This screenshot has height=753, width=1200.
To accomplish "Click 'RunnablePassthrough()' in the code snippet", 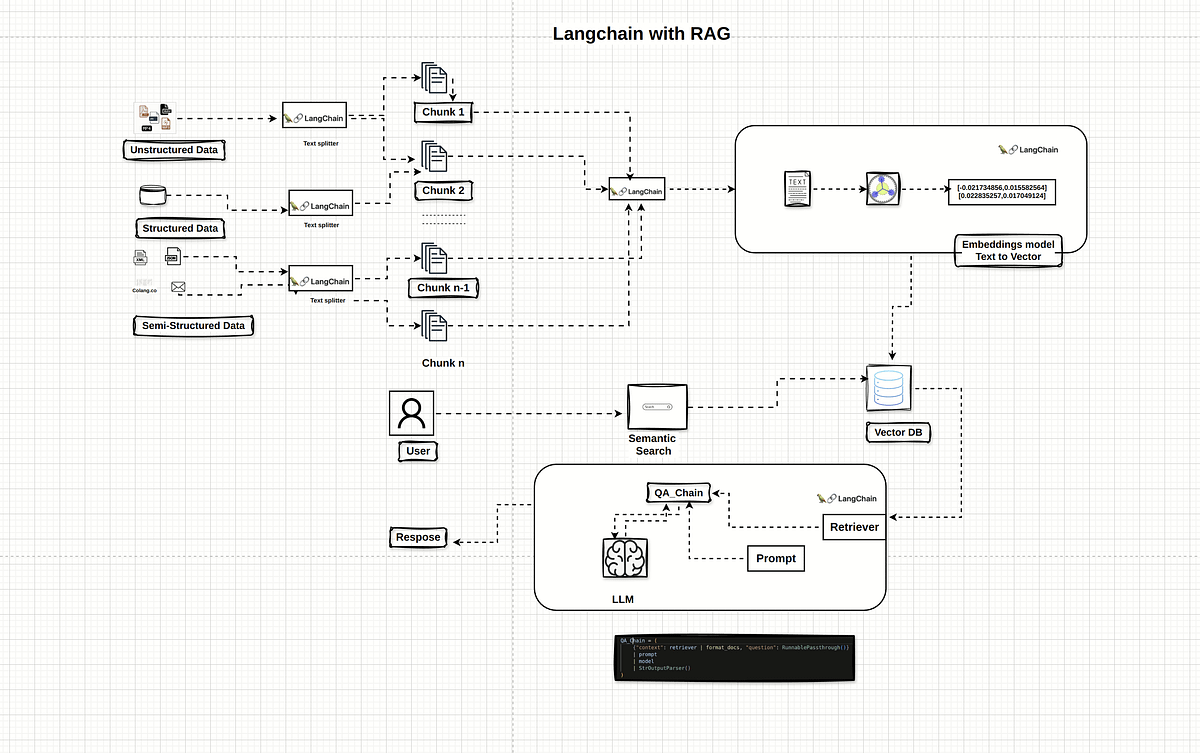I will pyautogui.click(x=815, y=647).
